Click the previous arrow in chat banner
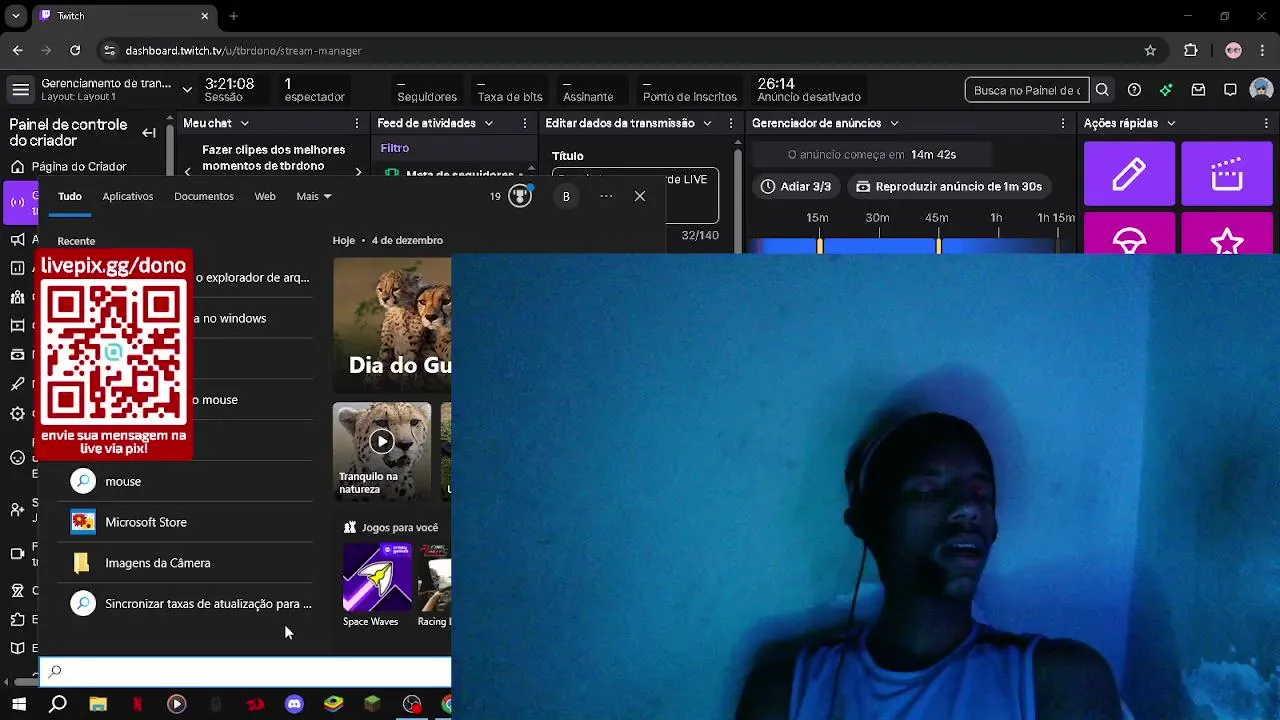This screenshot has height=720, width=1280. pos(187,170)
